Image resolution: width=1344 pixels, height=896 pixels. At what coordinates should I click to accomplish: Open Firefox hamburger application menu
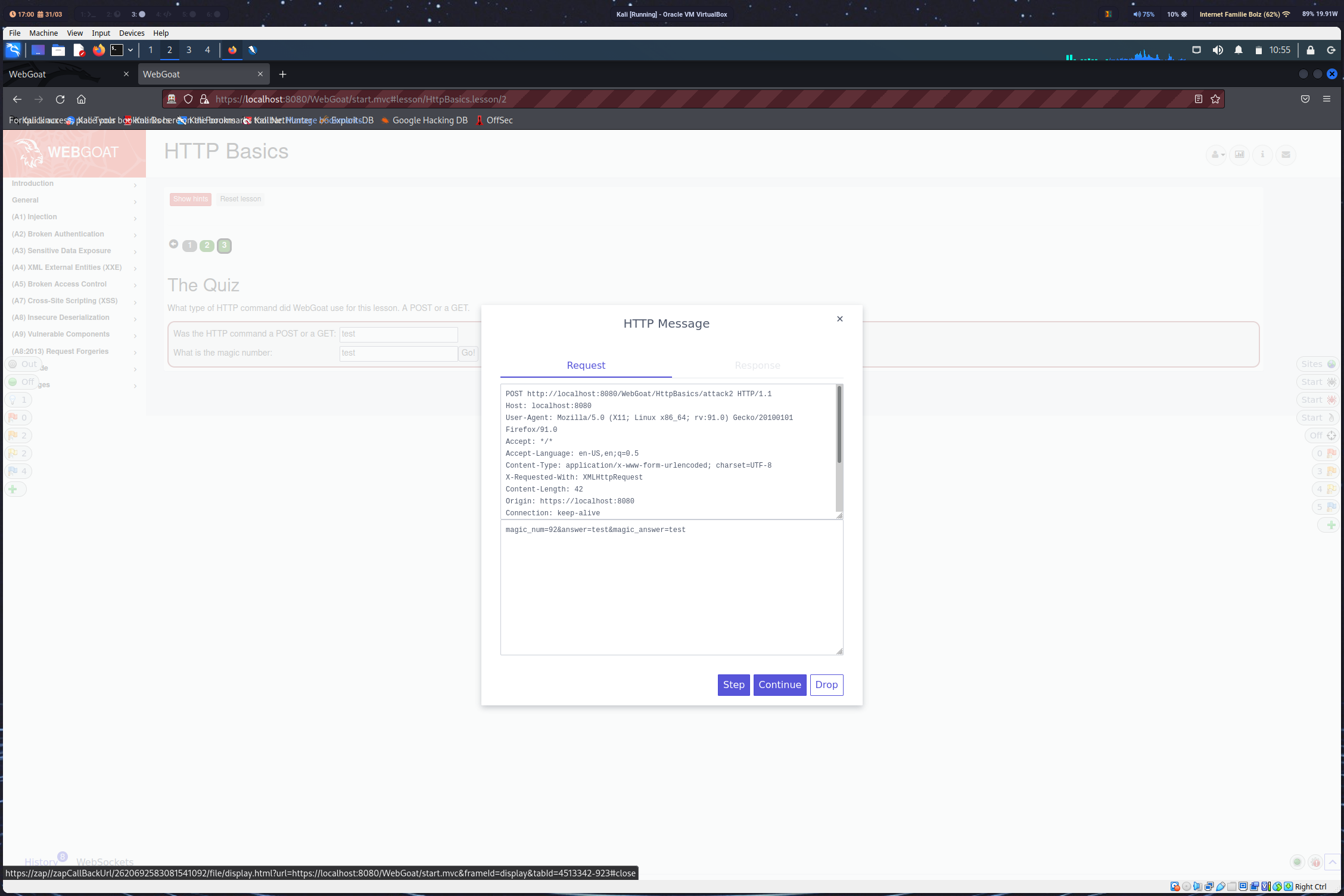(x=1327, y=99)
